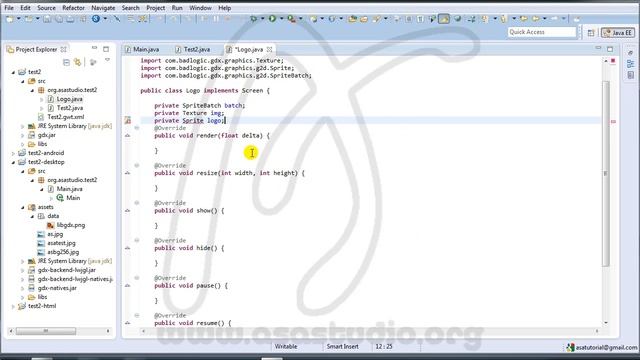The image size is (640, 360).
Task: Open the Refactor menu
Action: [x=73, y=8]
